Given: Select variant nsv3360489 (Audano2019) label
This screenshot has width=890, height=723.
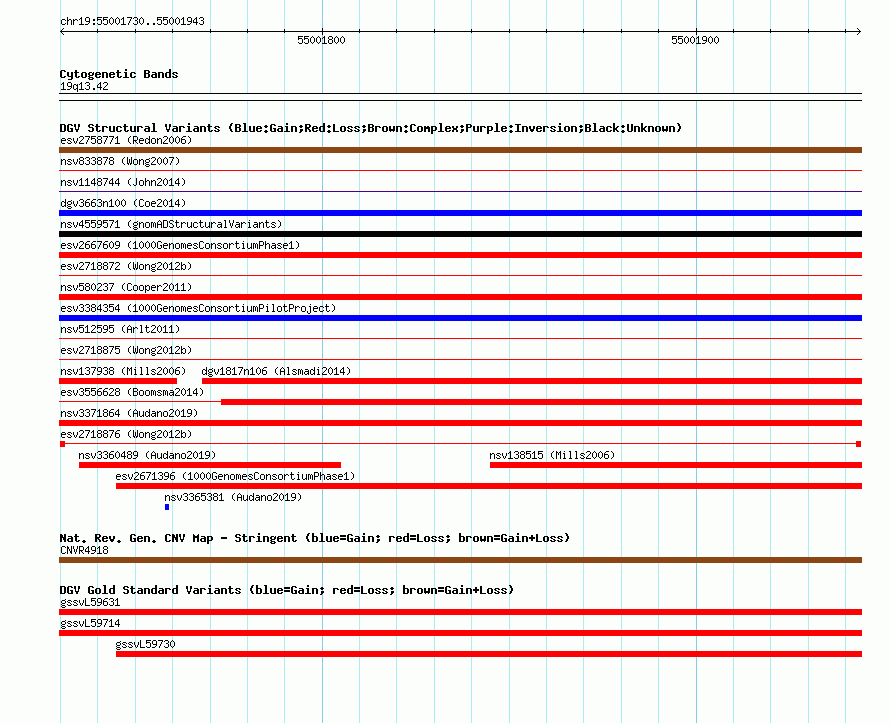Looking at the screenshot, I should pos(147,455).
